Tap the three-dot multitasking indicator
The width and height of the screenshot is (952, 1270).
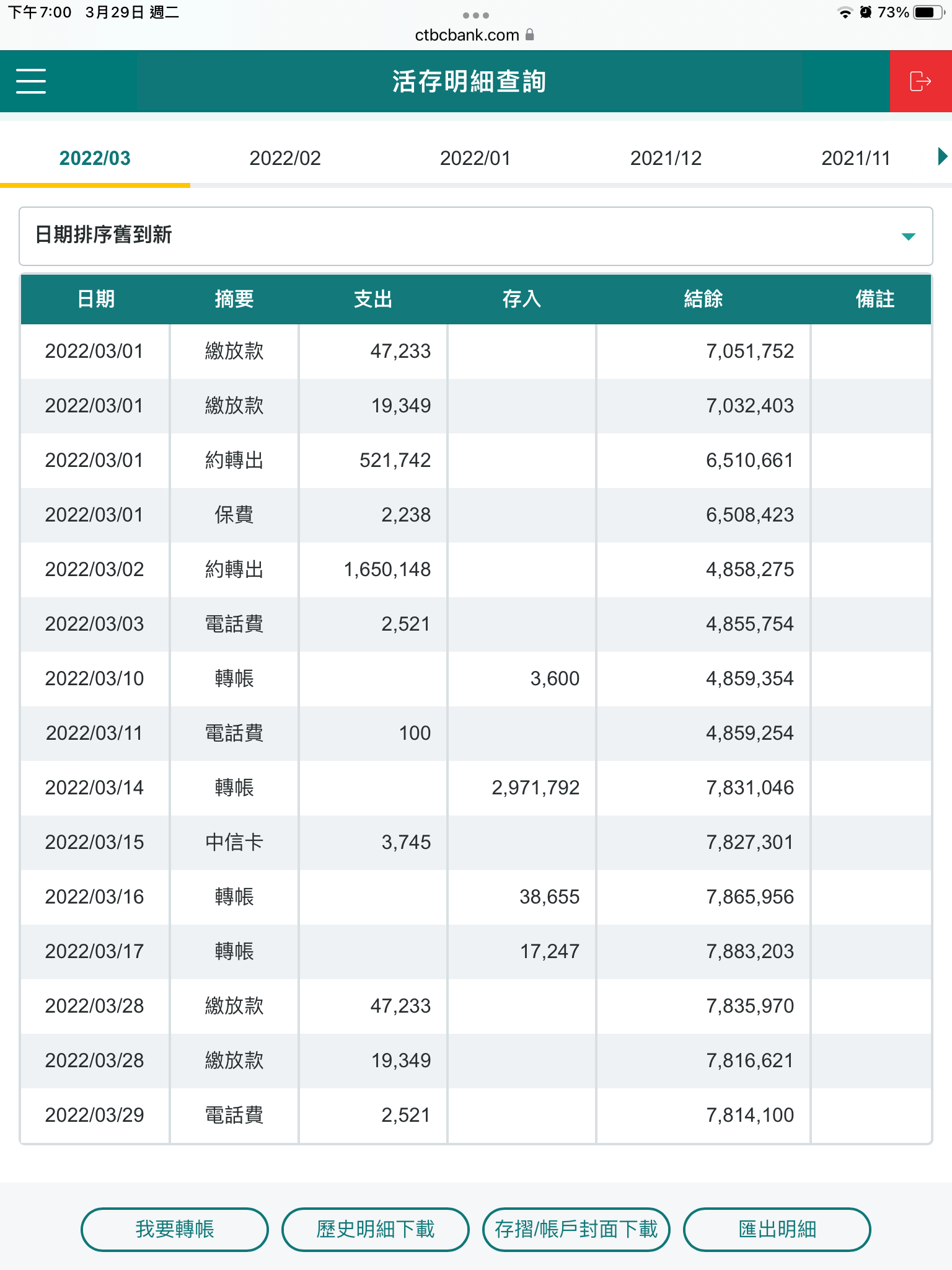point(475,15)
